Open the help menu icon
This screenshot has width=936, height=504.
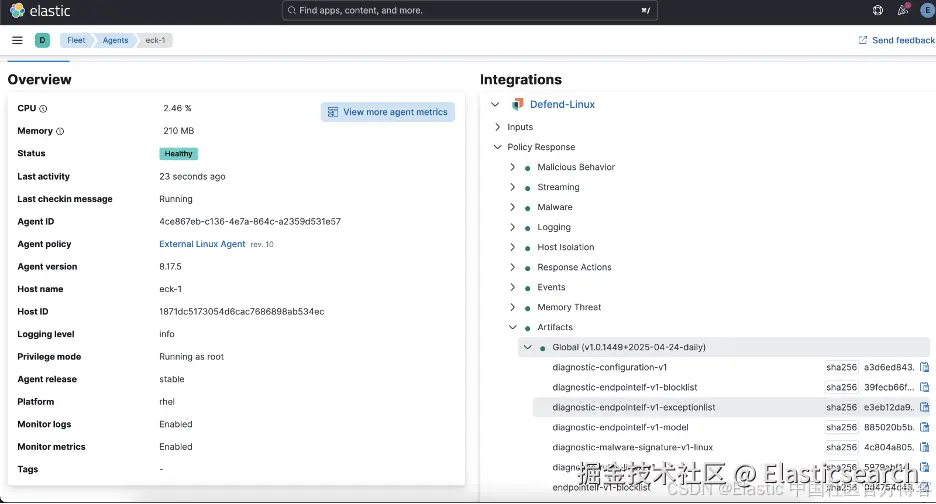878,10
